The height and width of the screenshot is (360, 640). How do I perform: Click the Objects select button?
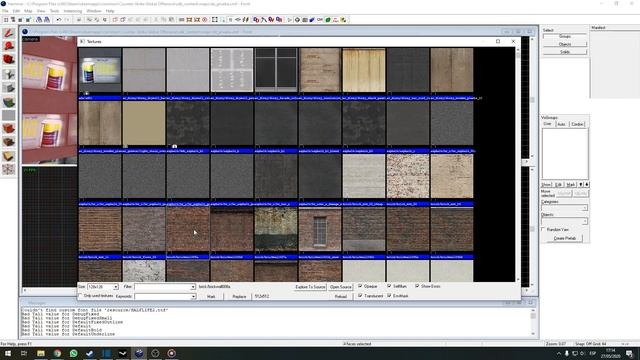pyautogui.click(x=565, y=44)
